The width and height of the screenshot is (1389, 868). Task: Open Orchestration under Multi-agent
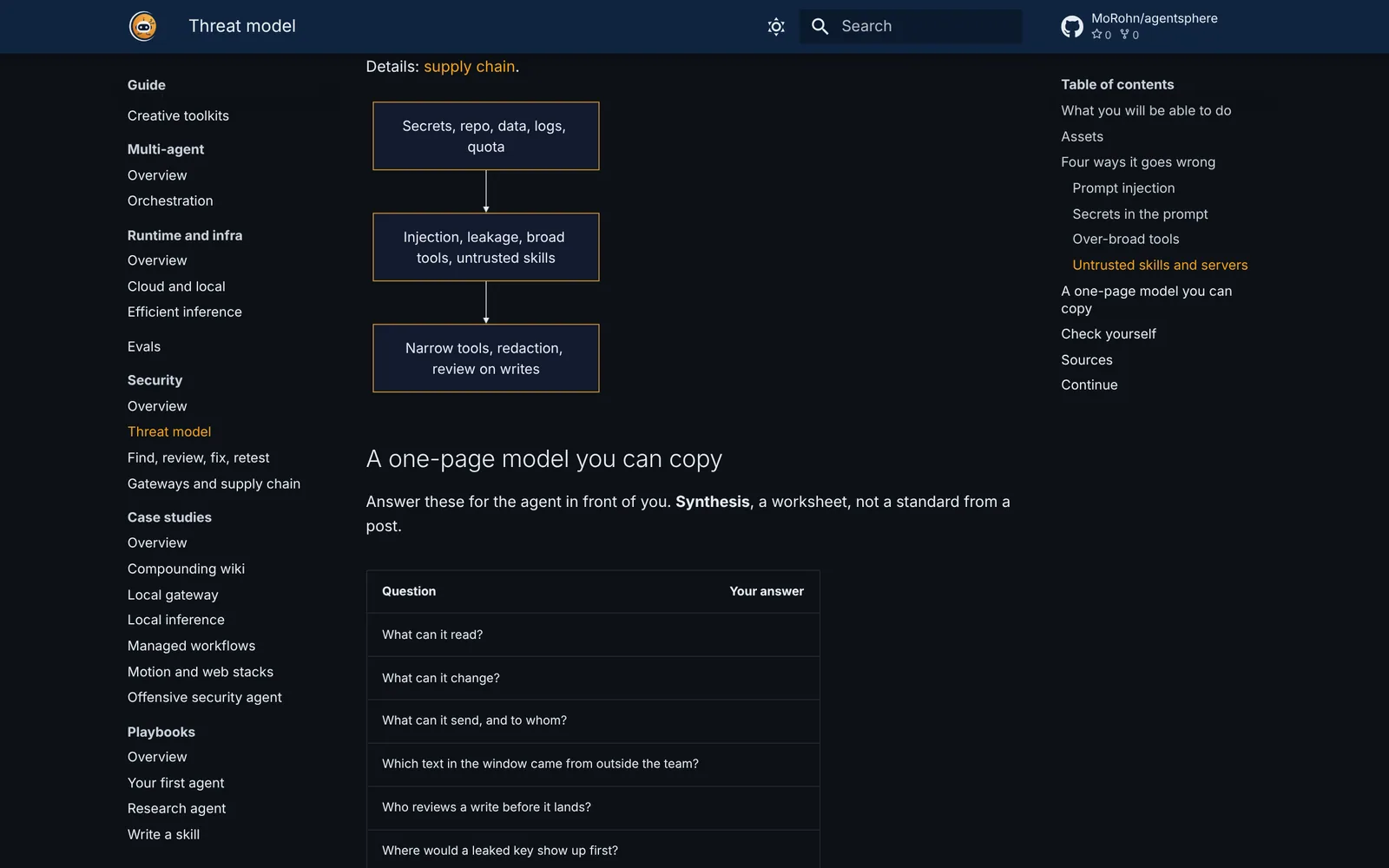tap(170, 201)
